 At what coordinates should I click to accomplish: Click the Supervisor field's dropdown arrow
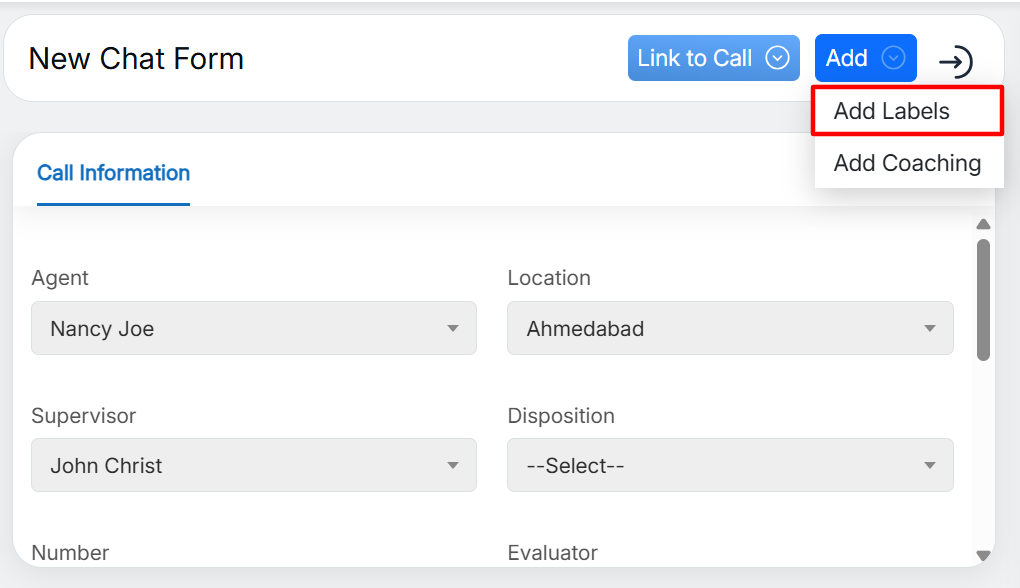[x=453, y=465]
